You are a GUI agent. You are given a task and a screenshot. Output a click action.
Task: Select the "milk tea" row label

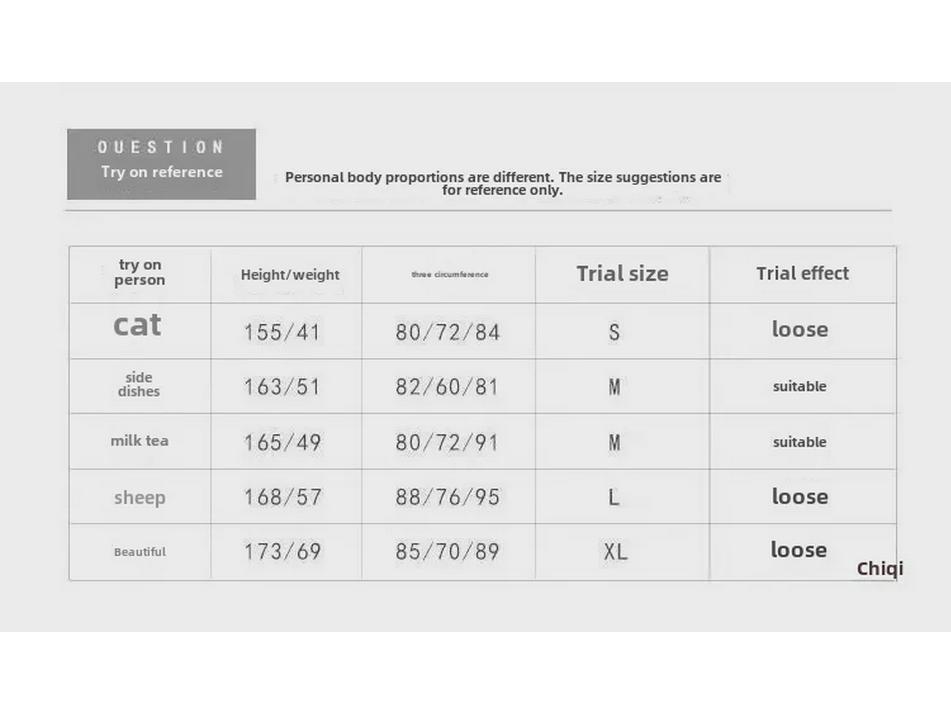[139, 441]
